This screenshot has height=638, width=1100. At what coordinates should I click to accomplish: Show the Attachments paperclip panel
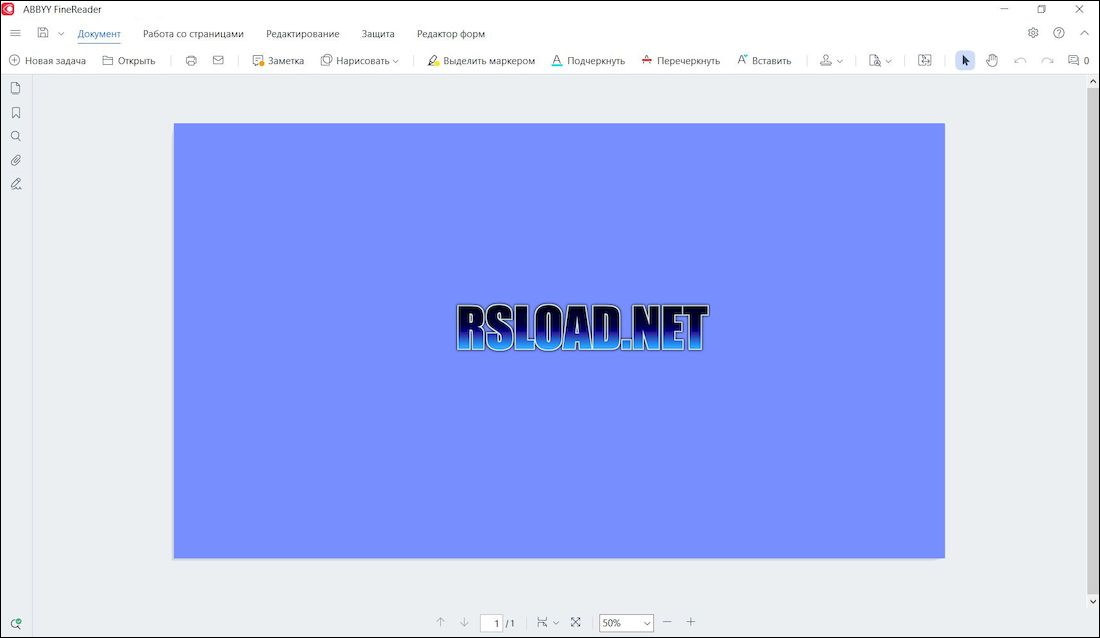[15, 160]
